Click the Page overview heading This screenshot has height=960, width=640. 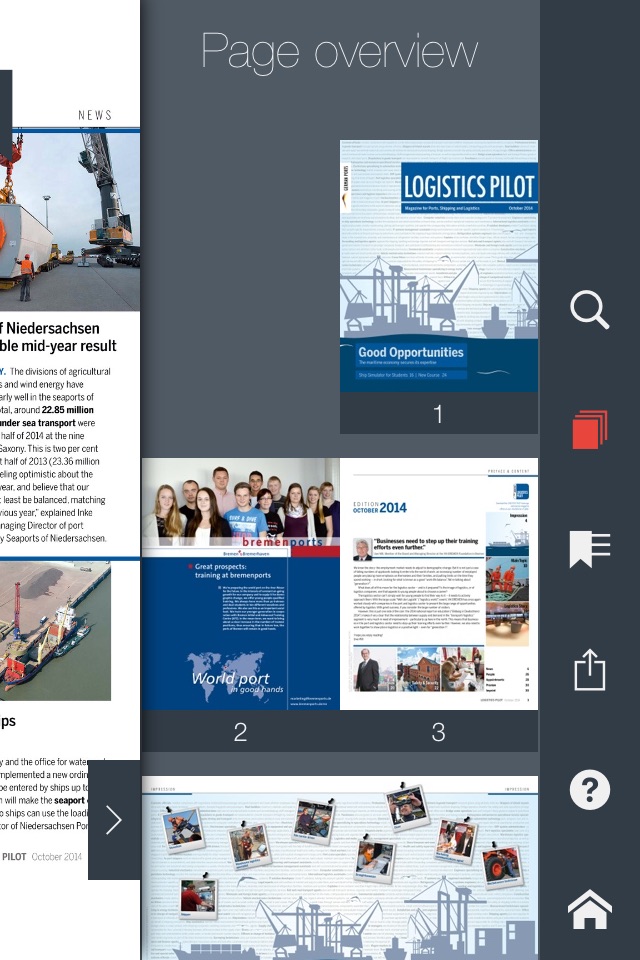[x=339, y=53]
